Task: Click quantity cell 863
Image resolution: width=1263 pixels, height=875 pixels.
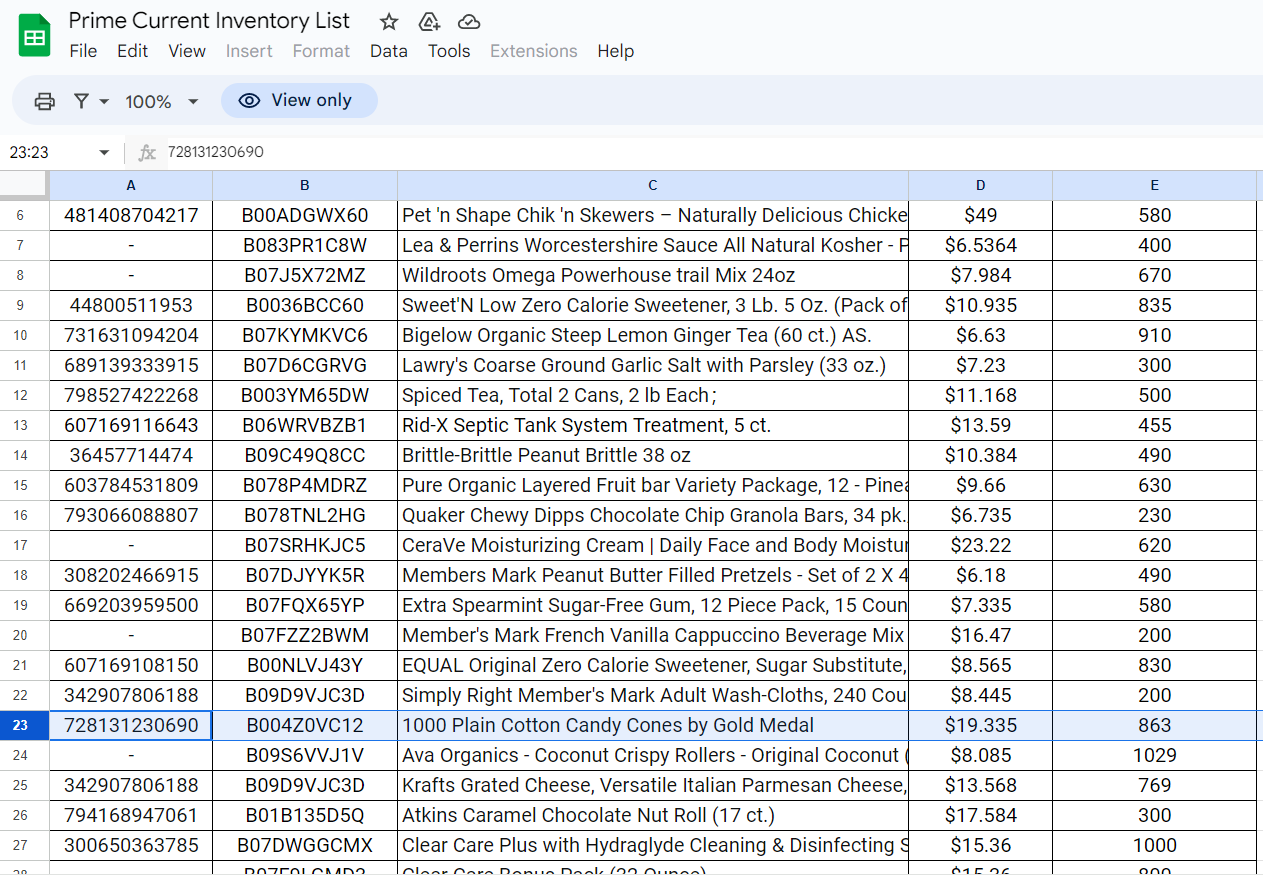Action: coord(1155,725)
